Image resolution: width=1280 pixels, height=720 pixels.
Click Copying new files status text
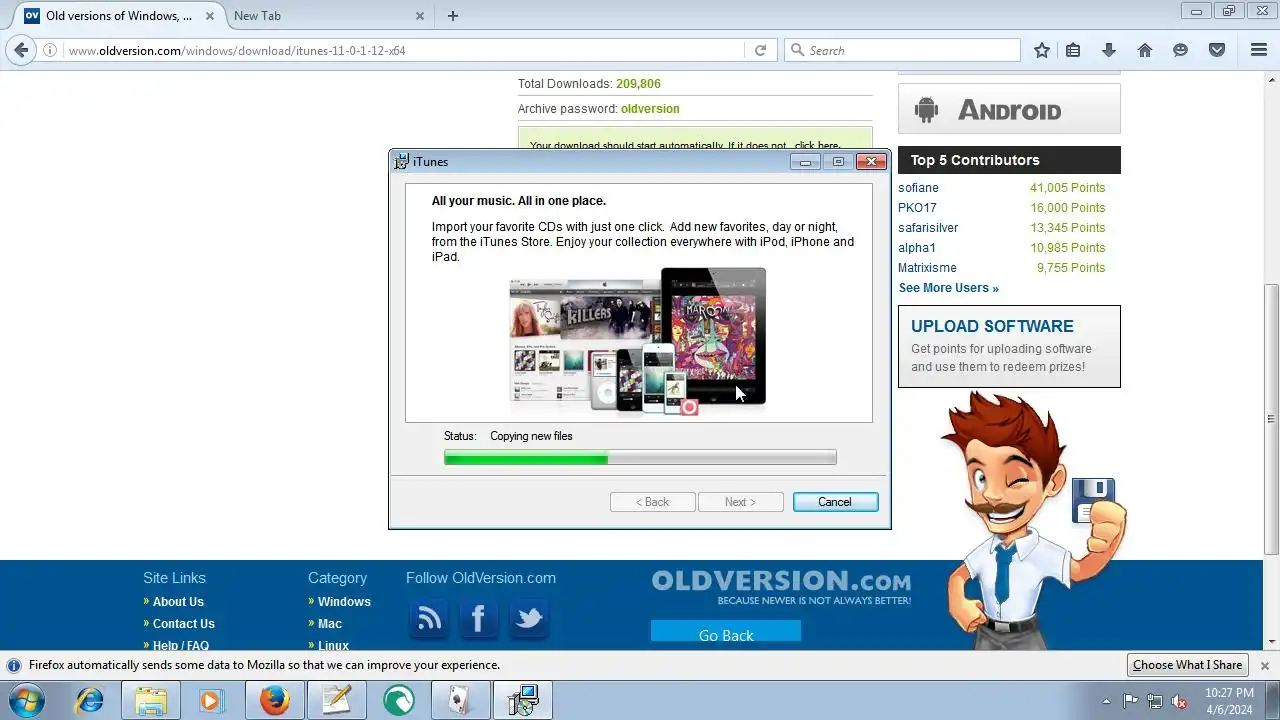point(531,436)
